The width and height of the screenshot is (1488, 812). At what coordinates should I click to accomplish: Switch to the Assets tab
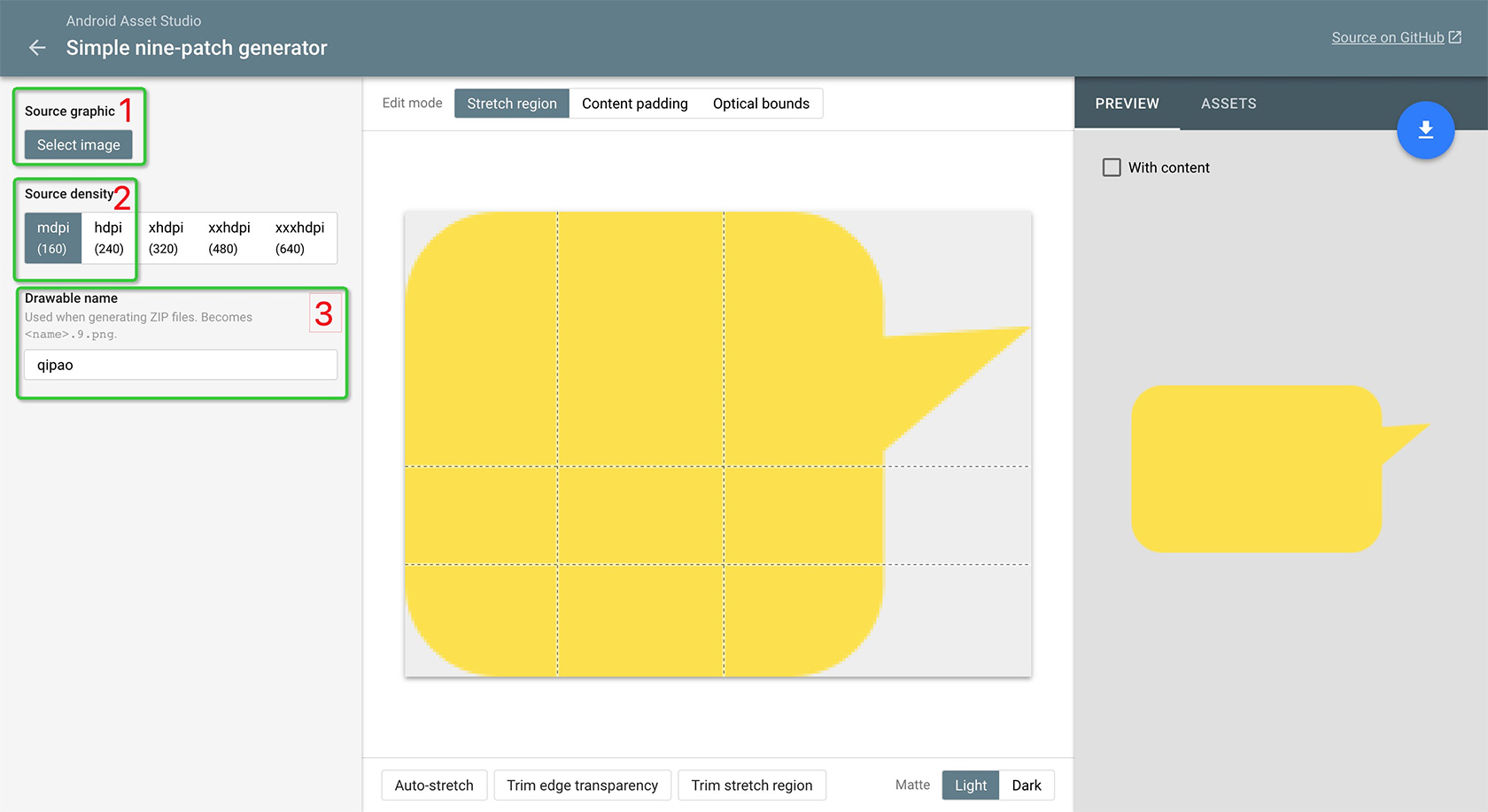pyautogui.click(x=1228, y=104)
